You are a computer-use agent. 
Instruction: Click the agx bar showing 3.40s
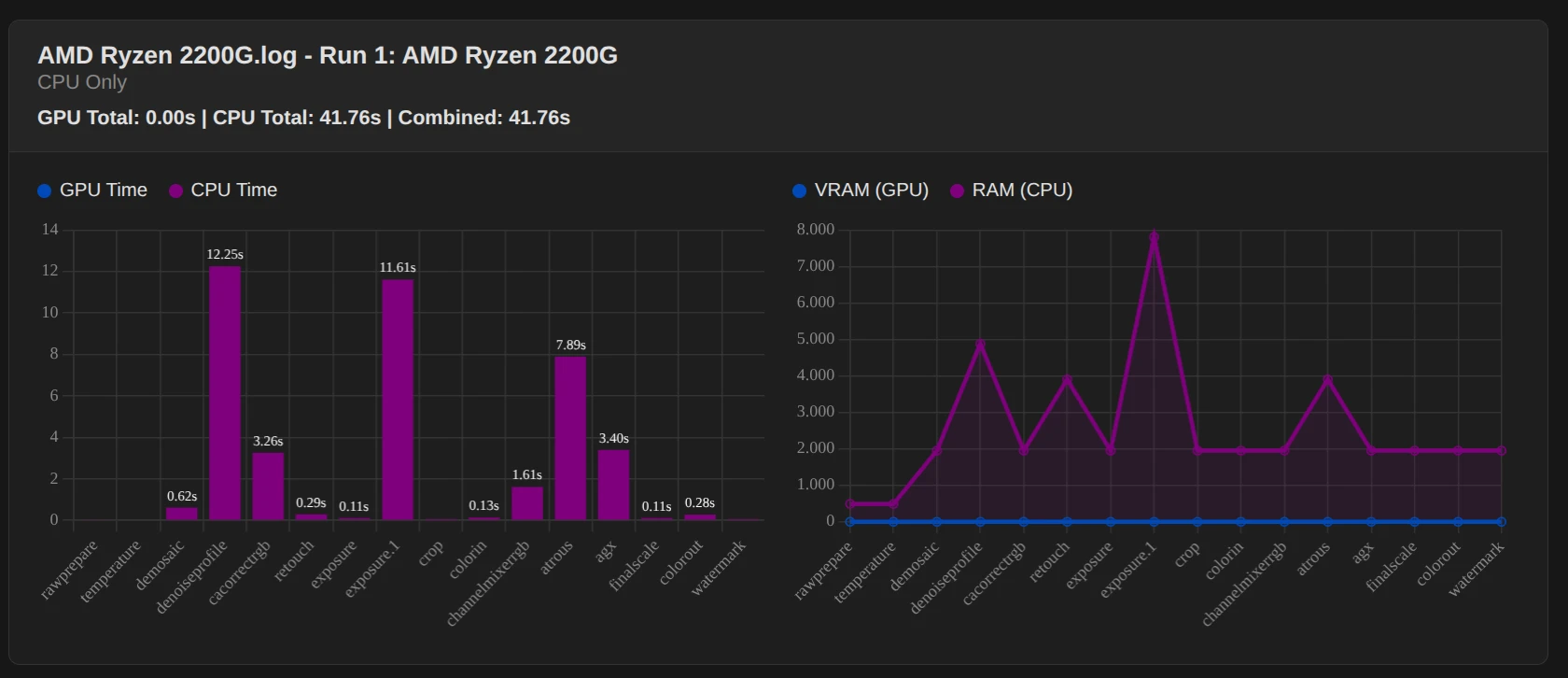(613, 485)
